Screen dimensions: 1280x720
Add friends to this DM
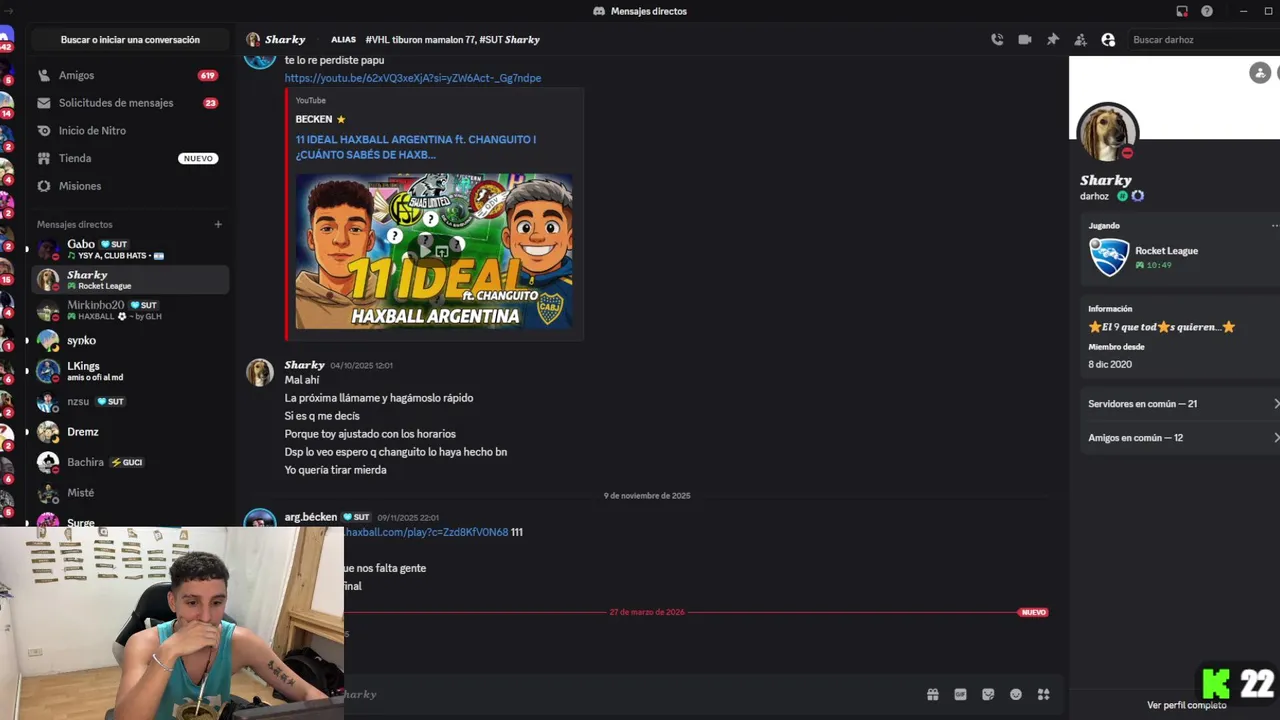pyautogui.click(x=1080, y=40)
